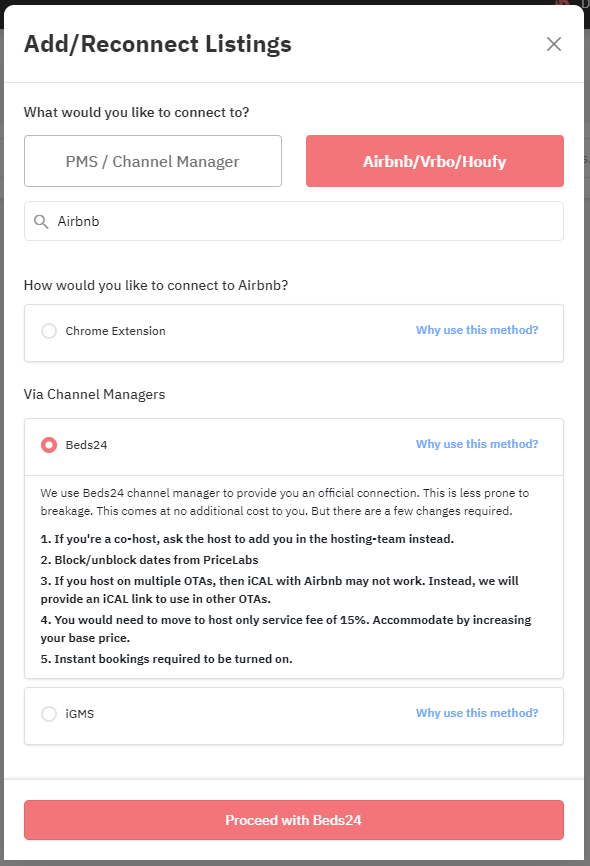590x866 pixels.
Task: Click the Chrome Extension option label
Action: tap(115, 331)
